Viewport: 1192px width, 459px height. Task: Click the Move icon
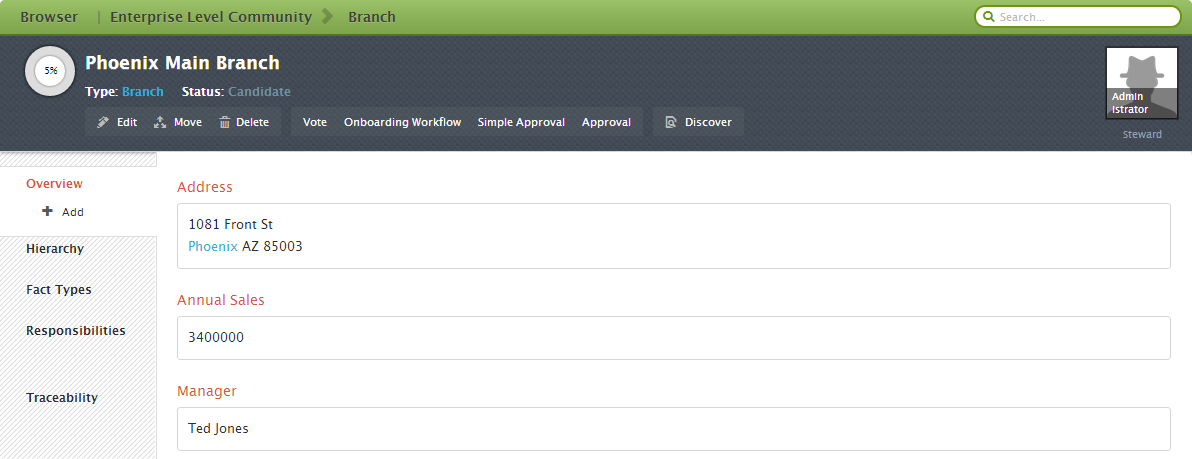(160, 122)
